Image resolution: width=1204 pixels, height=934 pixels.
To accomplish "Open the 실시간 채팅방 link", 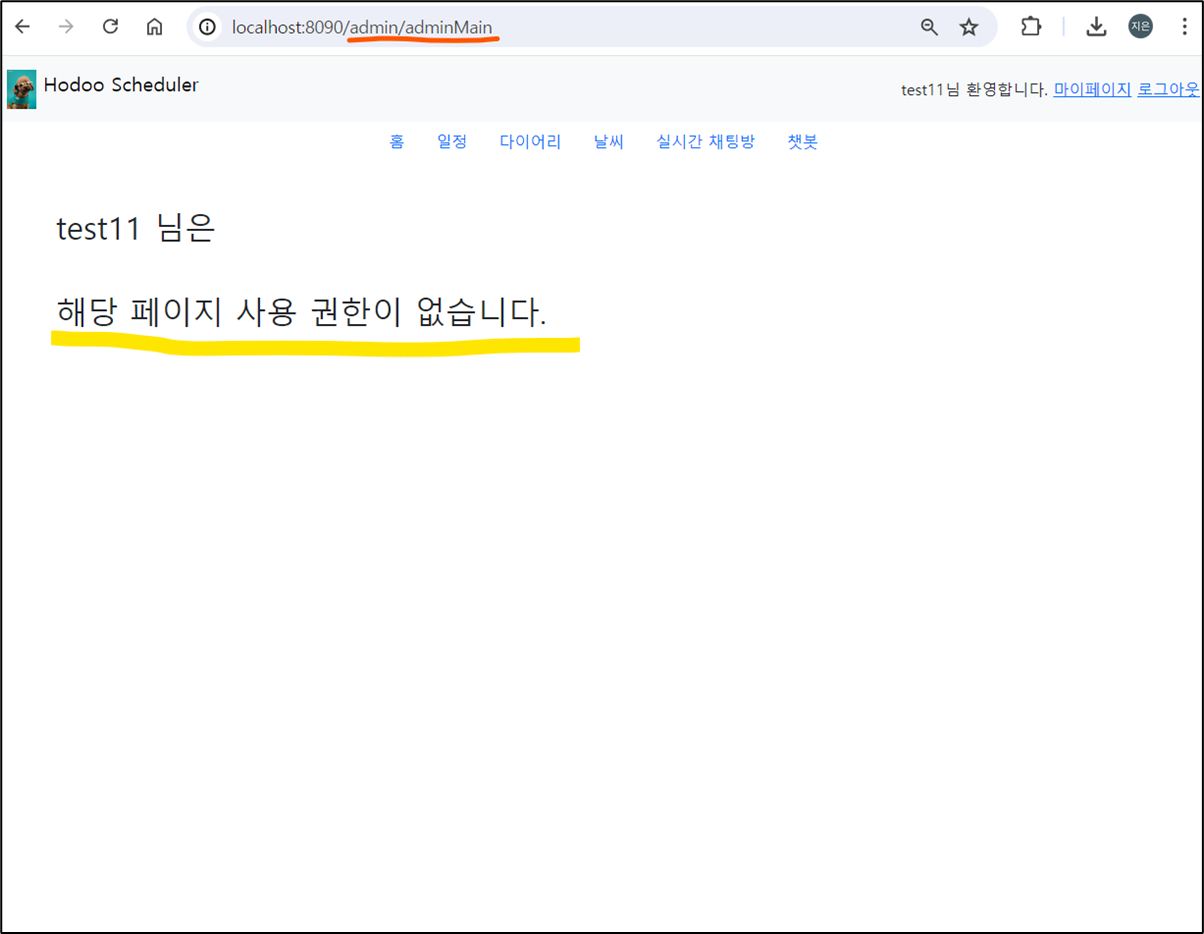I will point(706,142).
